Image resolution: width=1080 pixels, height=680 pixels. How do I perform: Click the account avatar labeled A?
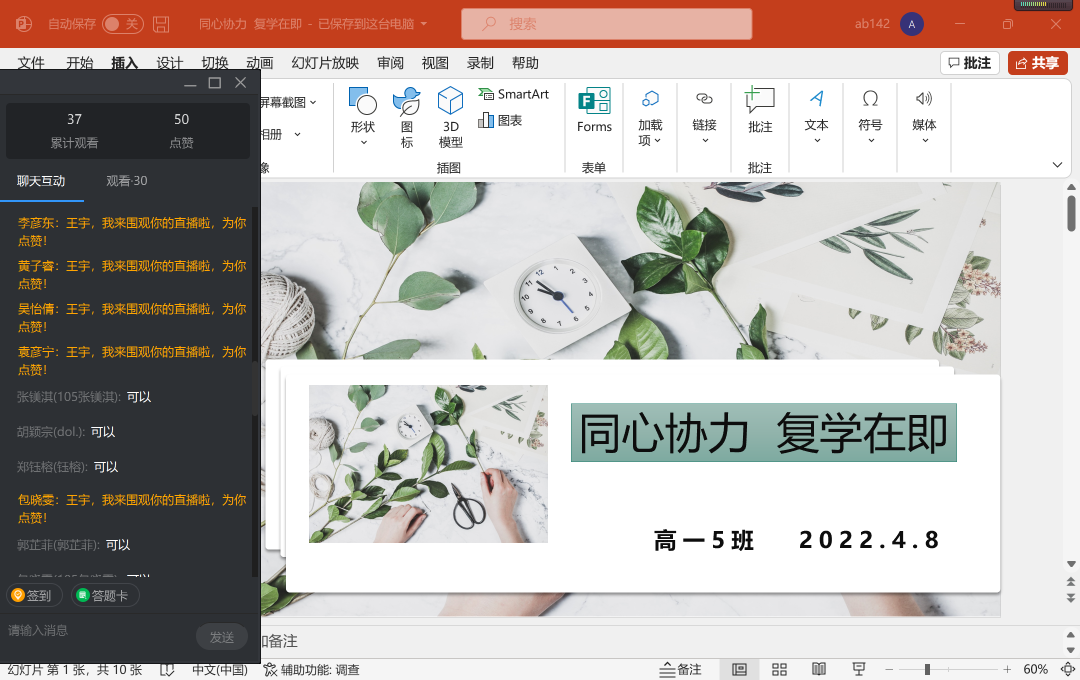(x=911, y=24)
